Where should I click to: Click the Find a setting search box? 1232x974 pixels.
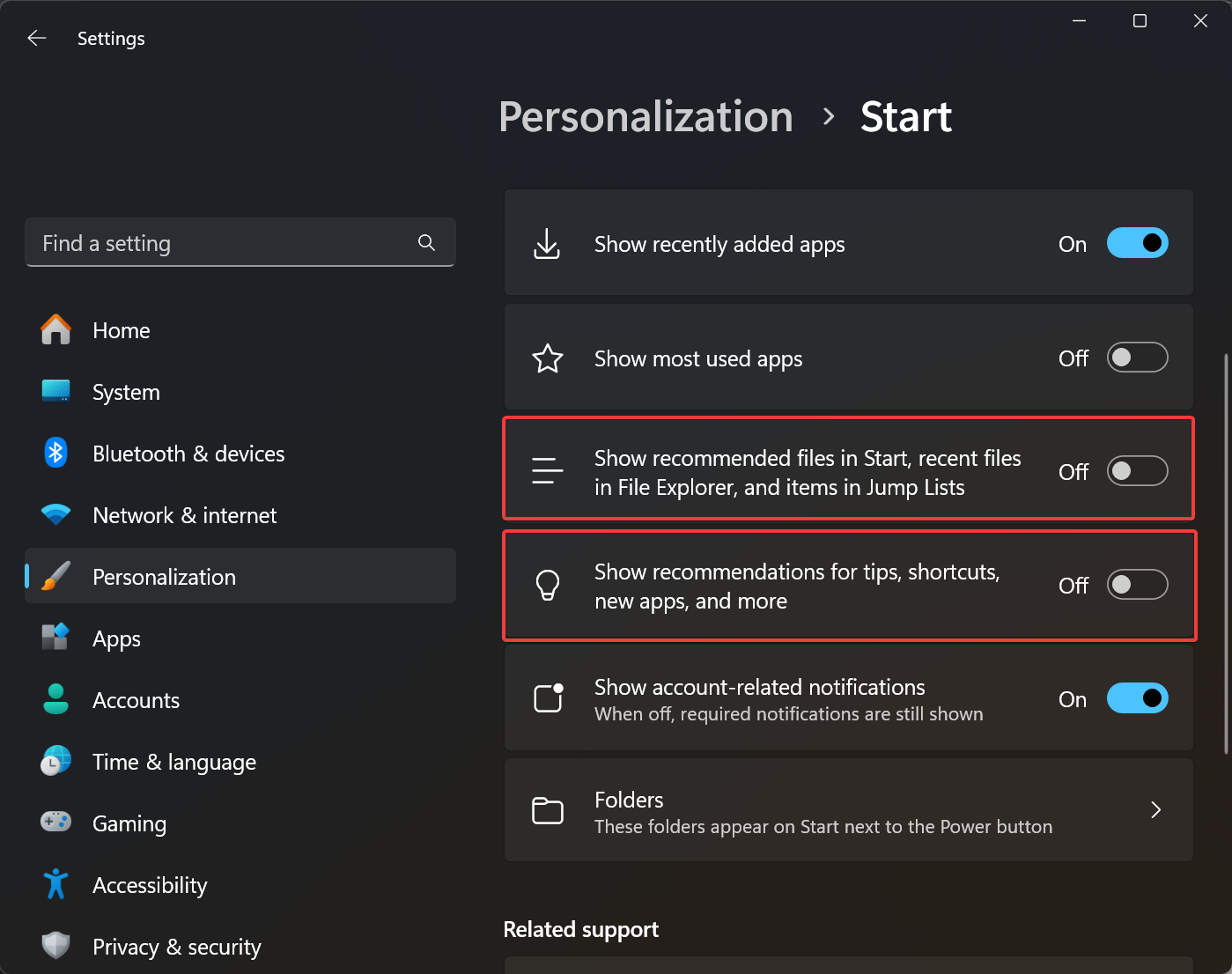click(x=240, y=242)
